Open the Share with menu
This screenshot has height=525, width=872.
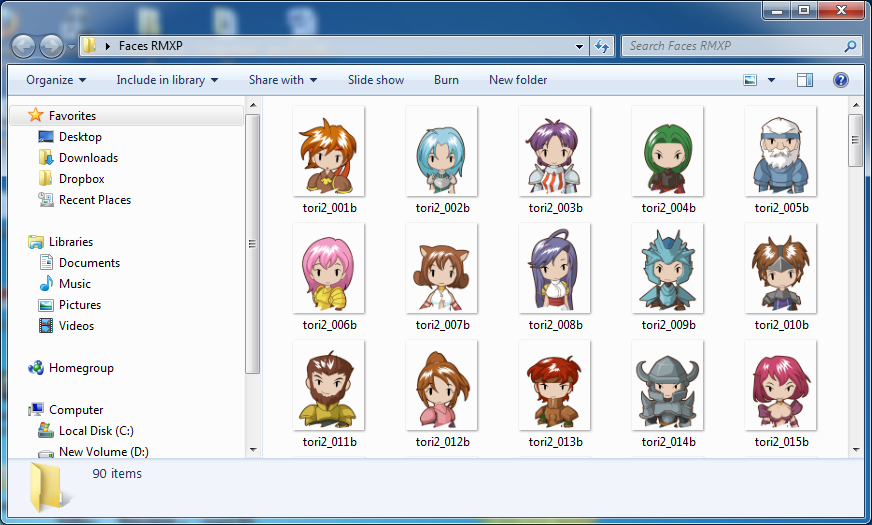[x=283, y=80]
